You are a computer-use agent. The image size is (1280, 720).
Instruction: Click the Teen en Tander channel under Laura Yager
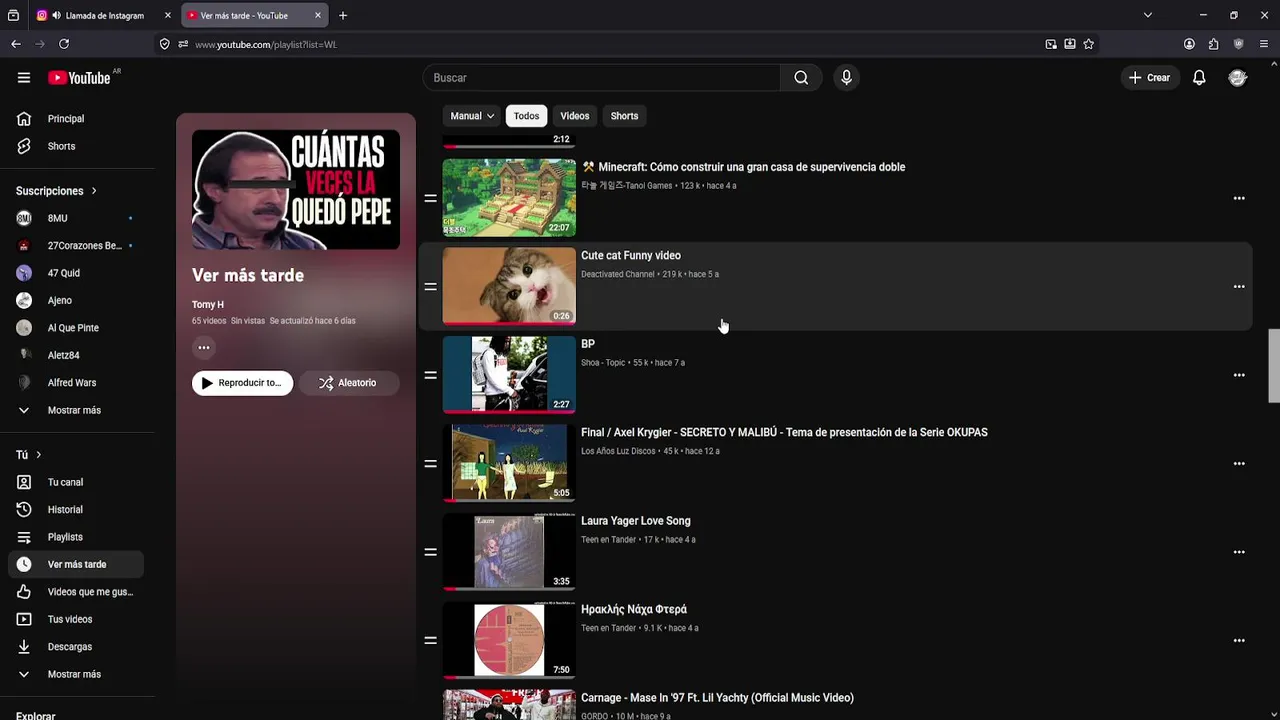pyautogui.click(x=608, y=540)
